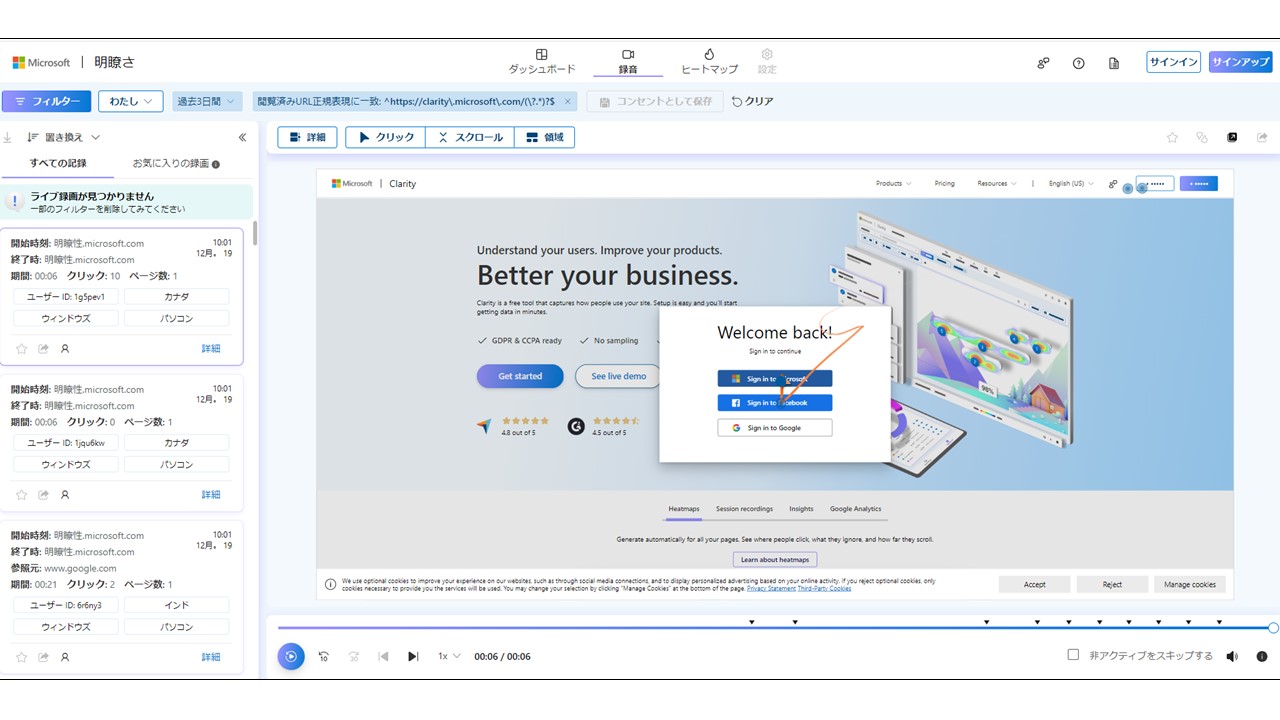Open 詳細 link on 6r6ny3 recording card
Screen dimensions: 1280x720
point(210,657)
